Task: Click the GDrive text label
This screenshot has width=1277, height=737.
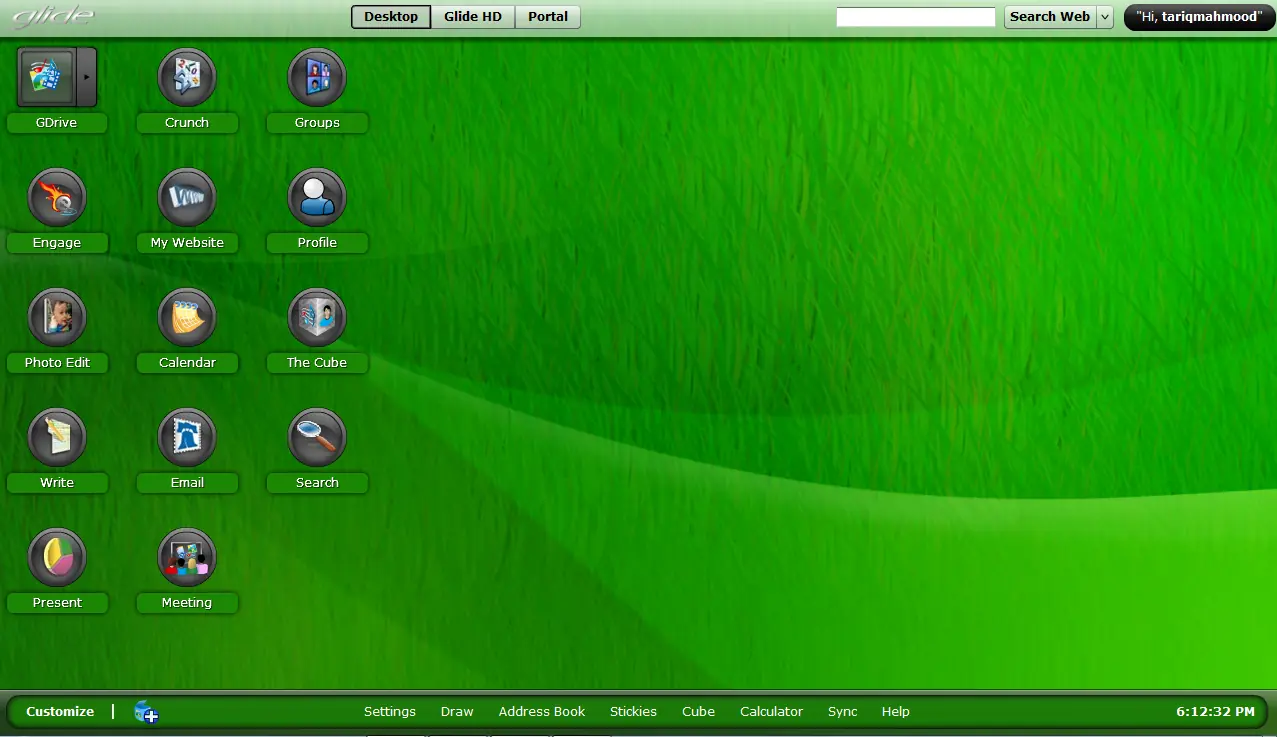Action: (57, 123)
